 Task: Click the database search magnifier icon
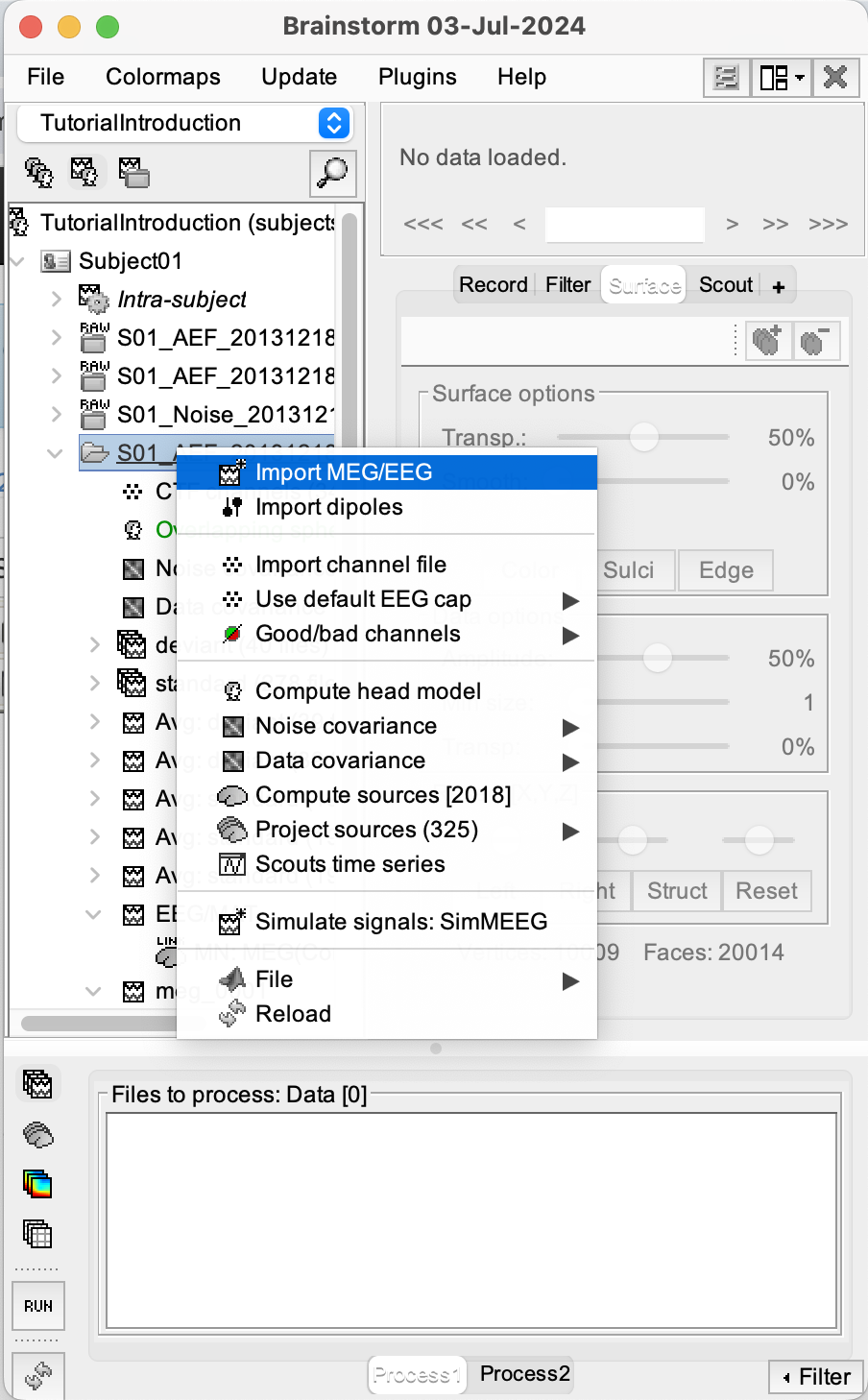[333, 173]
